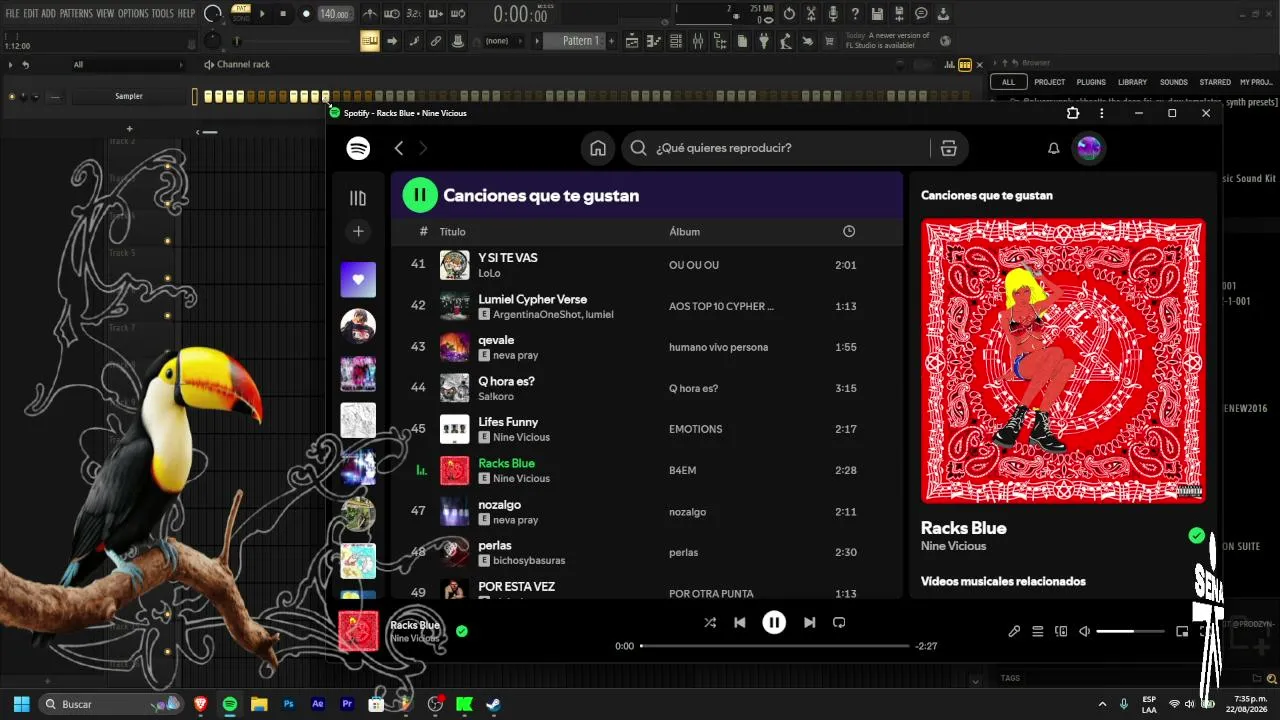Toggle repeat in Spotify player
This screenshot has height=720, width=1280.
click(839, 622)
